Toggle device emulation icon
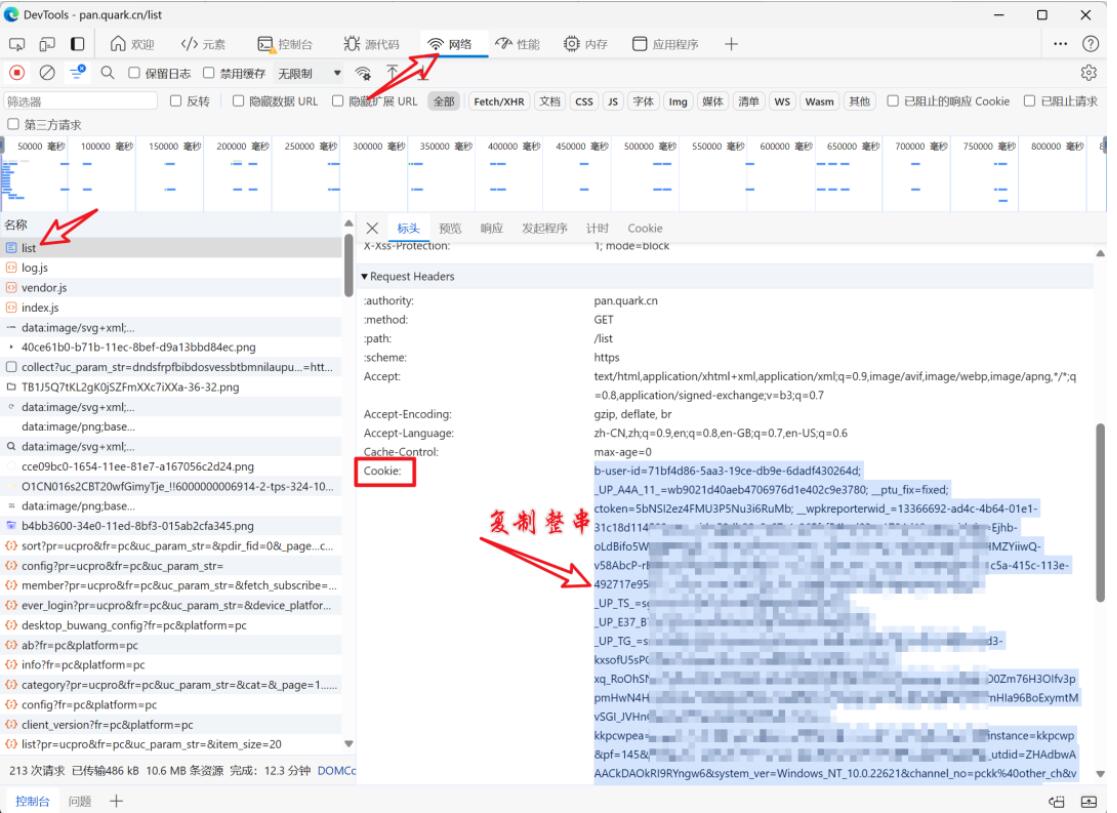 pyautogui.click(x=47, y=44)
